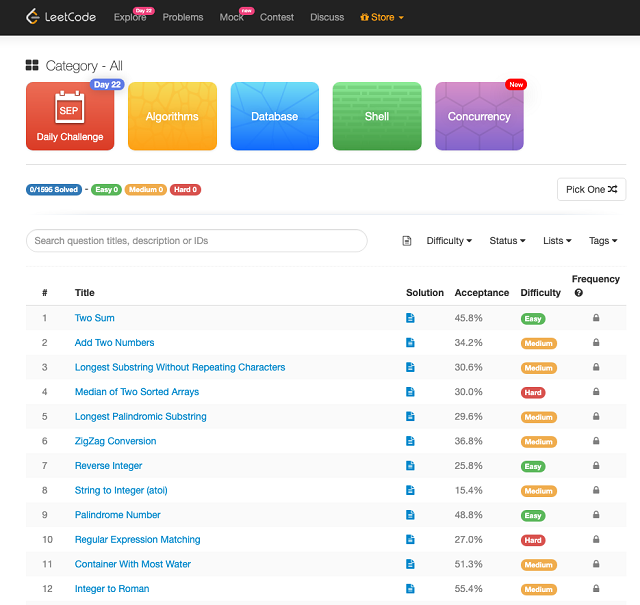Open solution article for Add Two Numbers
640x605 pixels.
click(x=410, y=343)
